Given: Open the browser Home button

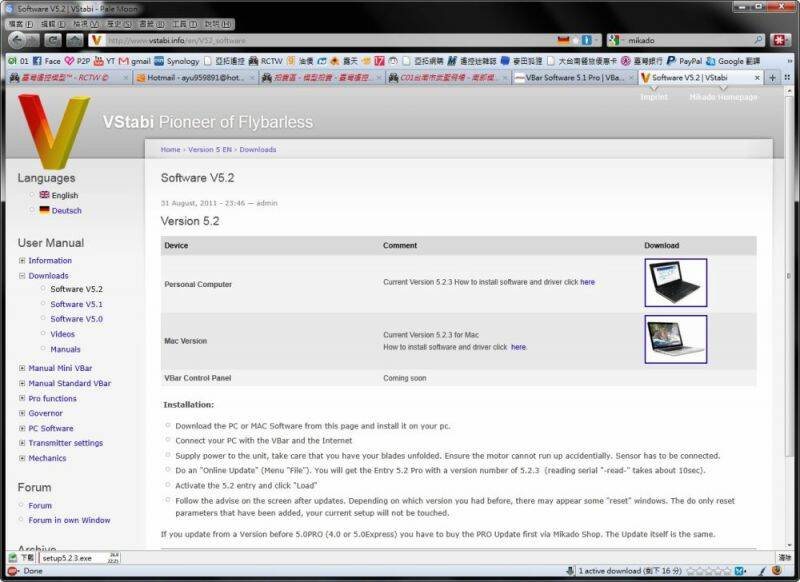Looking at the screenshot, I should [x=74, y=40].
